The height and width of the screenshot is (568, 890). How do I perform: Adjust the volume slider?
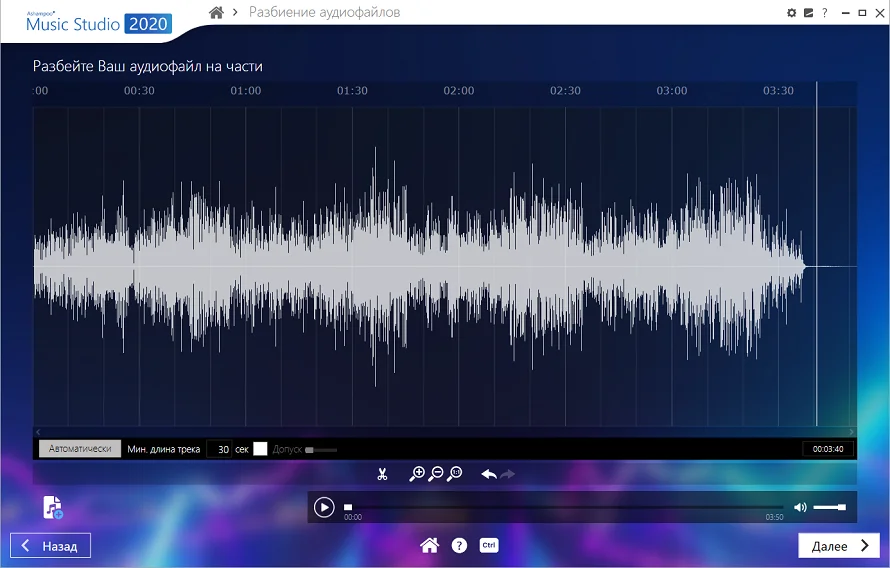click(829, 507)
